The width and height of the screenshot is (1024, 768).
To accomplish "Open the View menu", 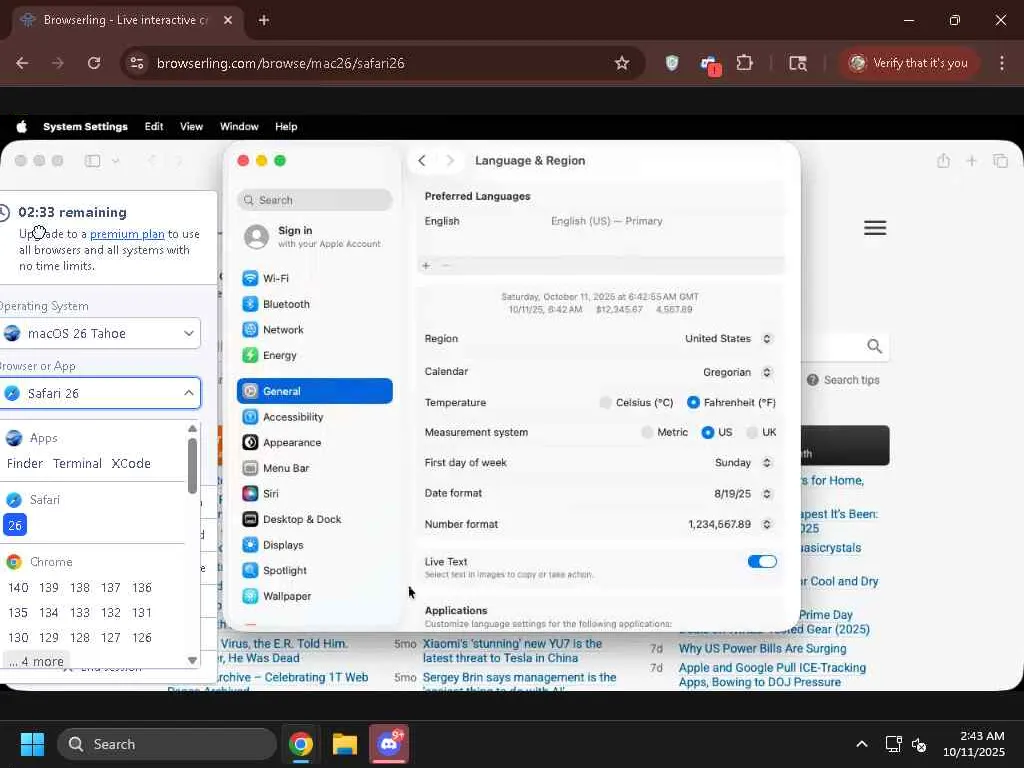I will [x=191, y=127].
